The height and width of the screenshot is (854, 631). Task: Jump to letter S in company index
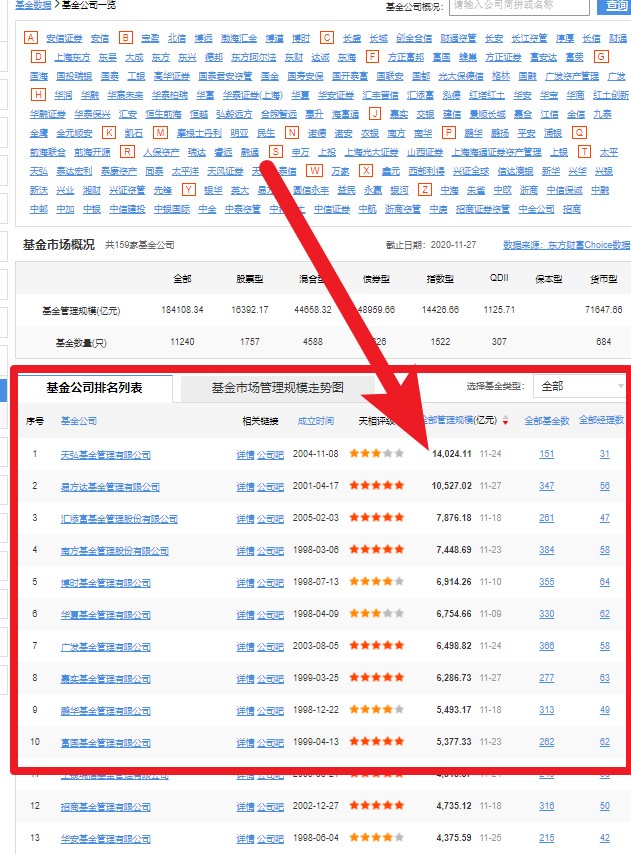point(276,151)
